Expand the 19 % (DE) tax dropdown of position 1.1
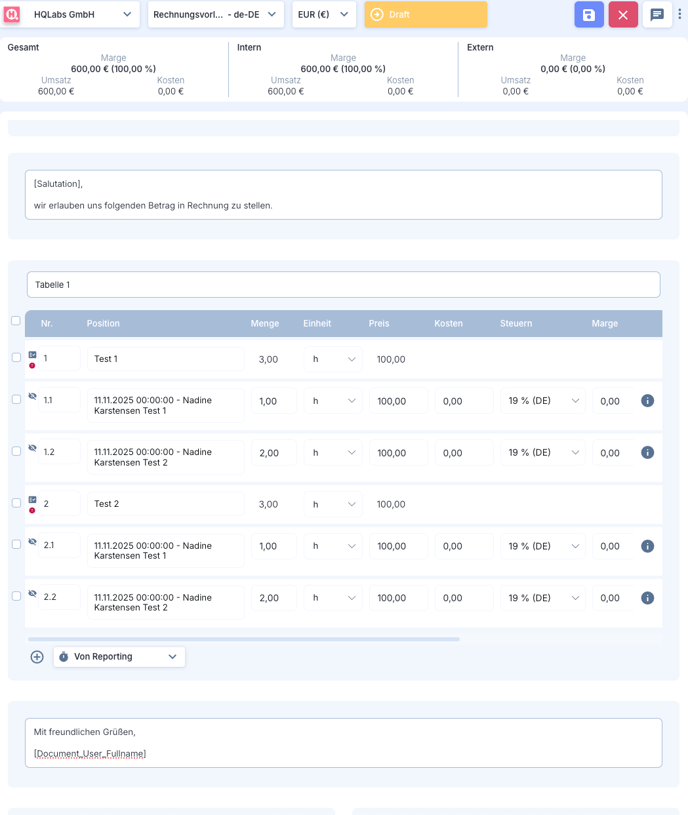 pyautogui.click(x=543, y=401)
